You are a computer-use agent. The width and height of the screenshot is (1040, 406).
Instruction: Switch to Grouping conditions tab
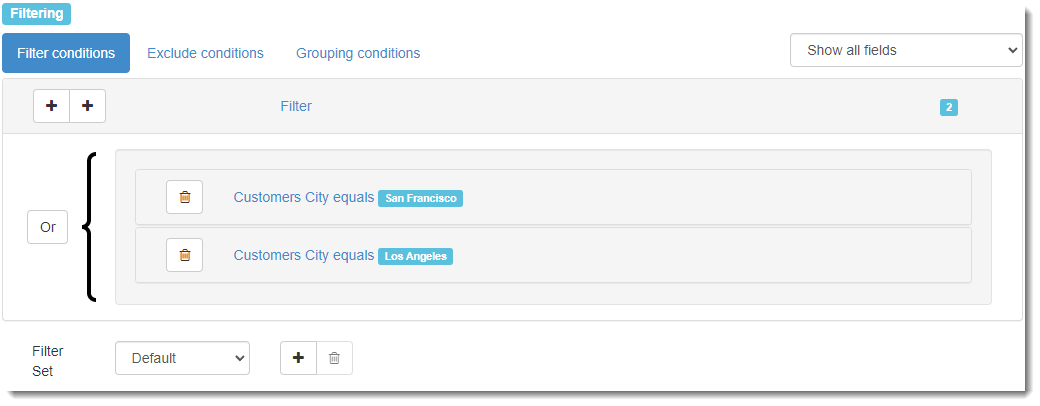tap(358, 53)
